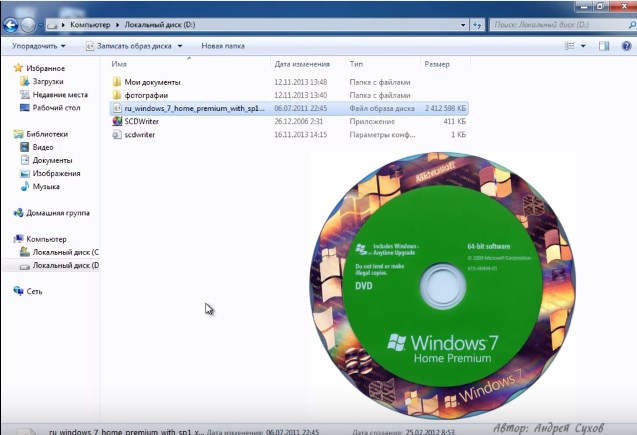Expand the Записать образ диска dropdown arrow

pos(180,46)
